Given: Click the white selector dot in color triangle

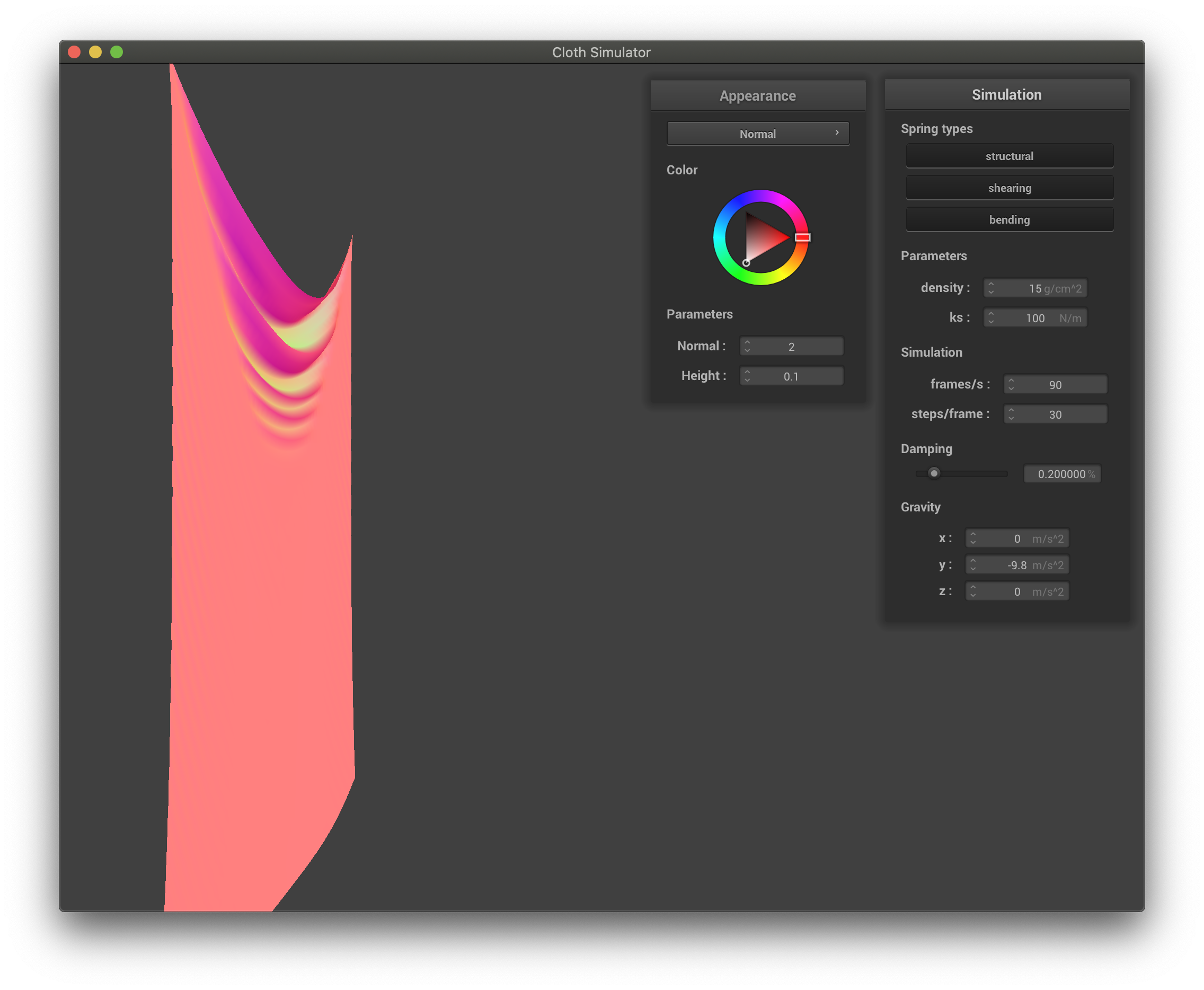Looking at the screenshot, I should click(746, 262).
